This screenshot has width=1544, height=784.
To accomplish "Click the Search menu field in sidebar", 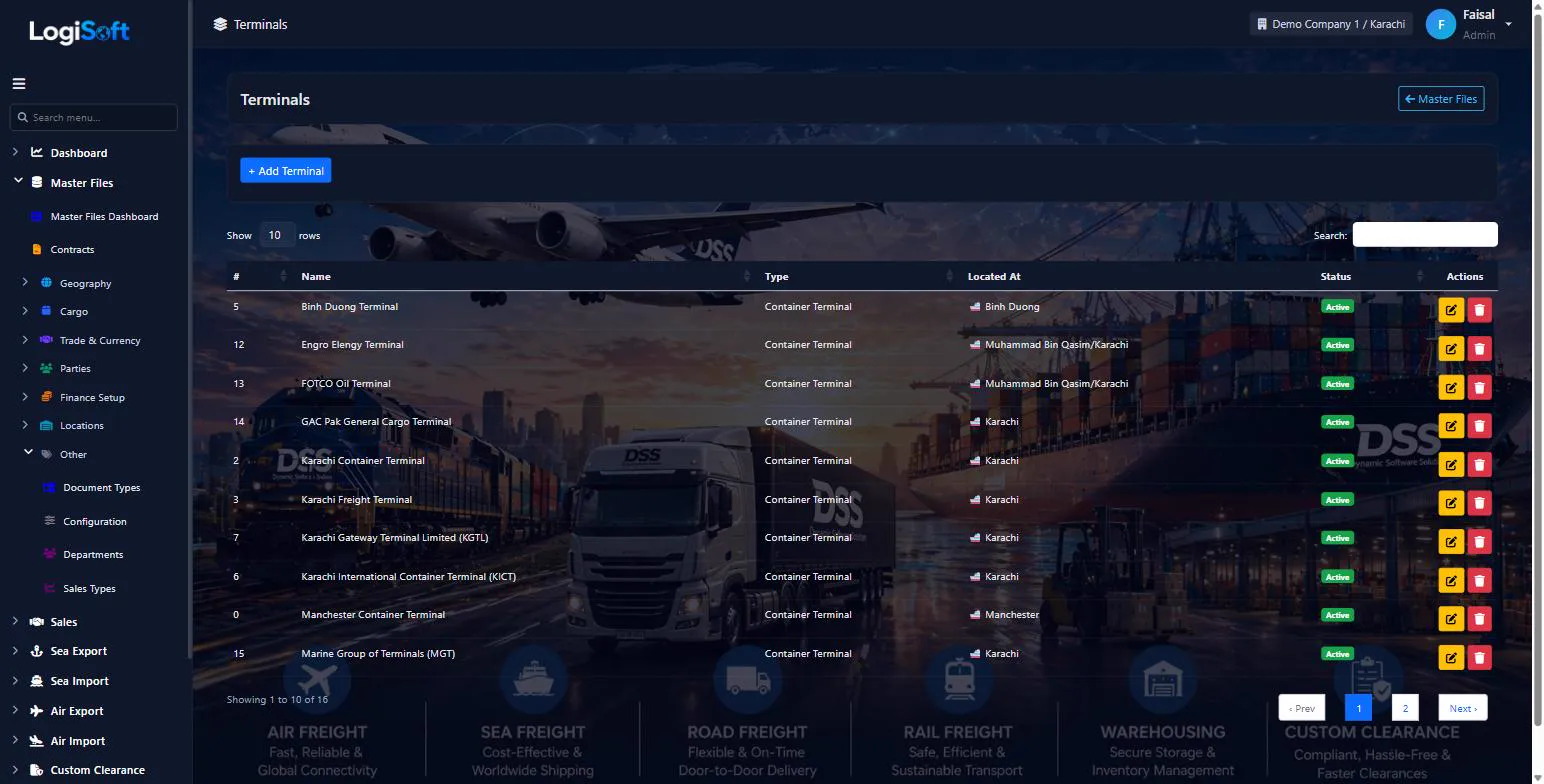I will 94,117.
